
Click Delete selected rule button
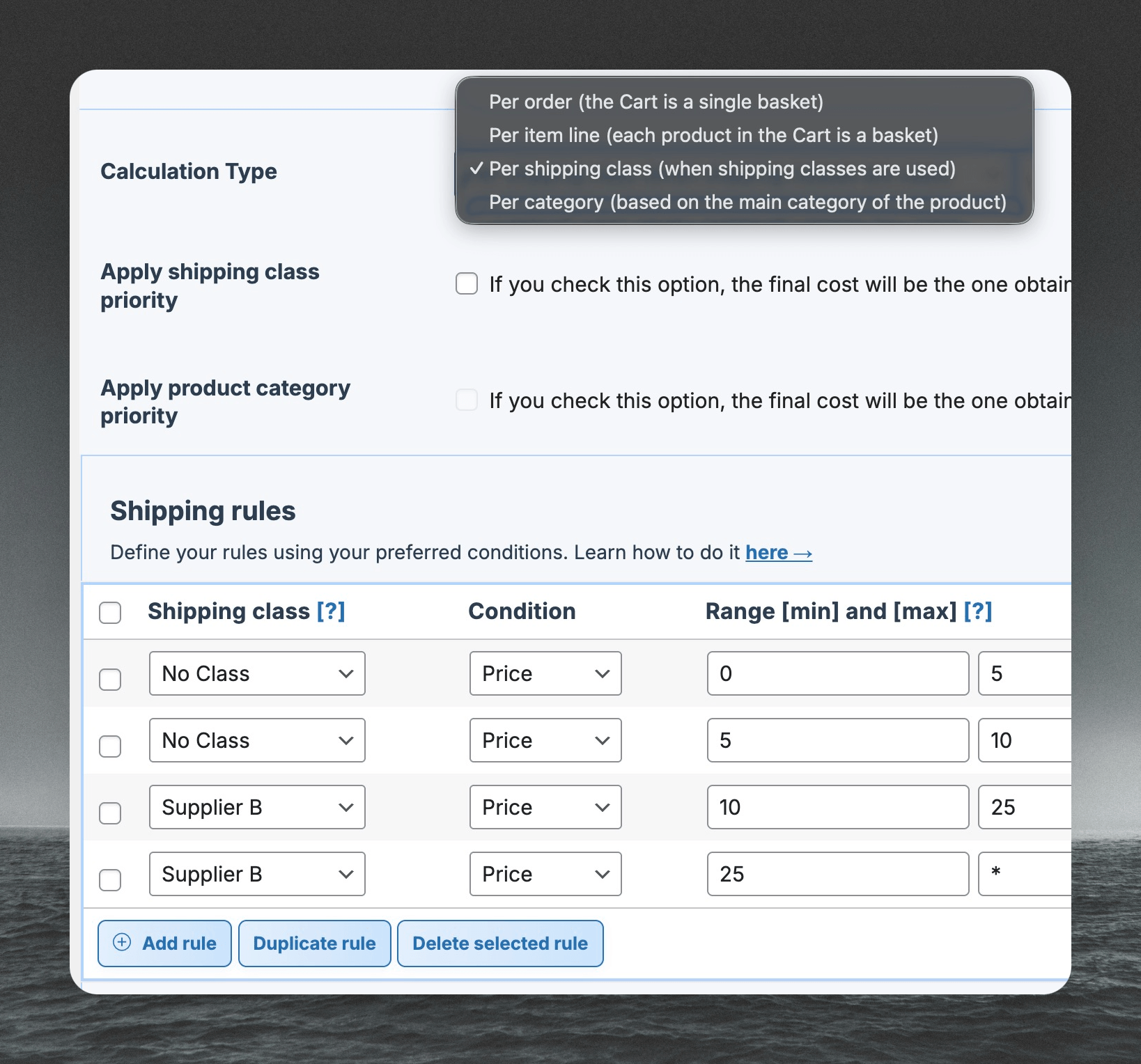[x=500, y=944]
